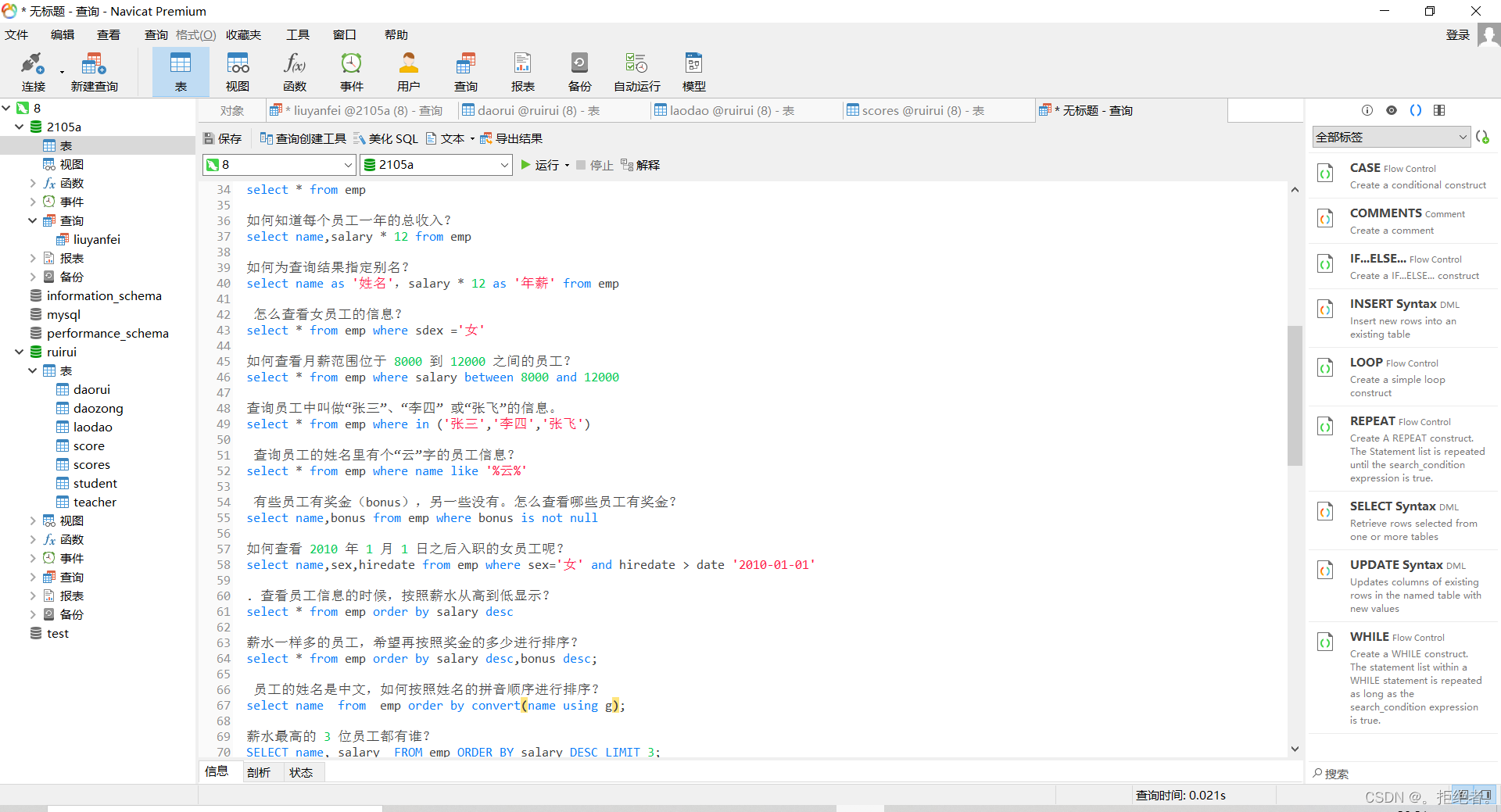Click the 停止 (Stop) button
This screenshot has width=1501, height=812.
tap(595, 165)
